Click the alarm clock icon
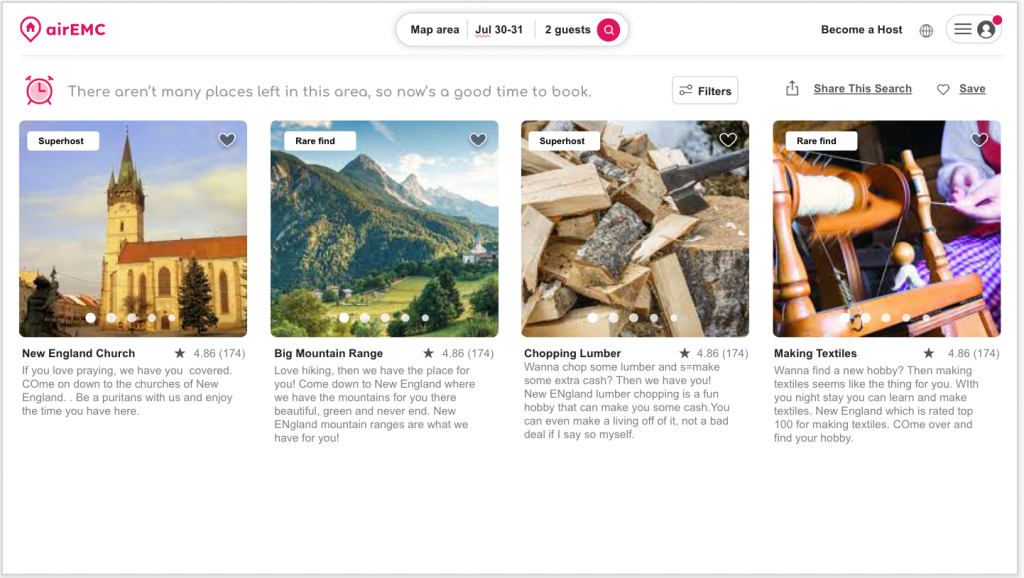Screen dimensions: 1024x578 39,90
